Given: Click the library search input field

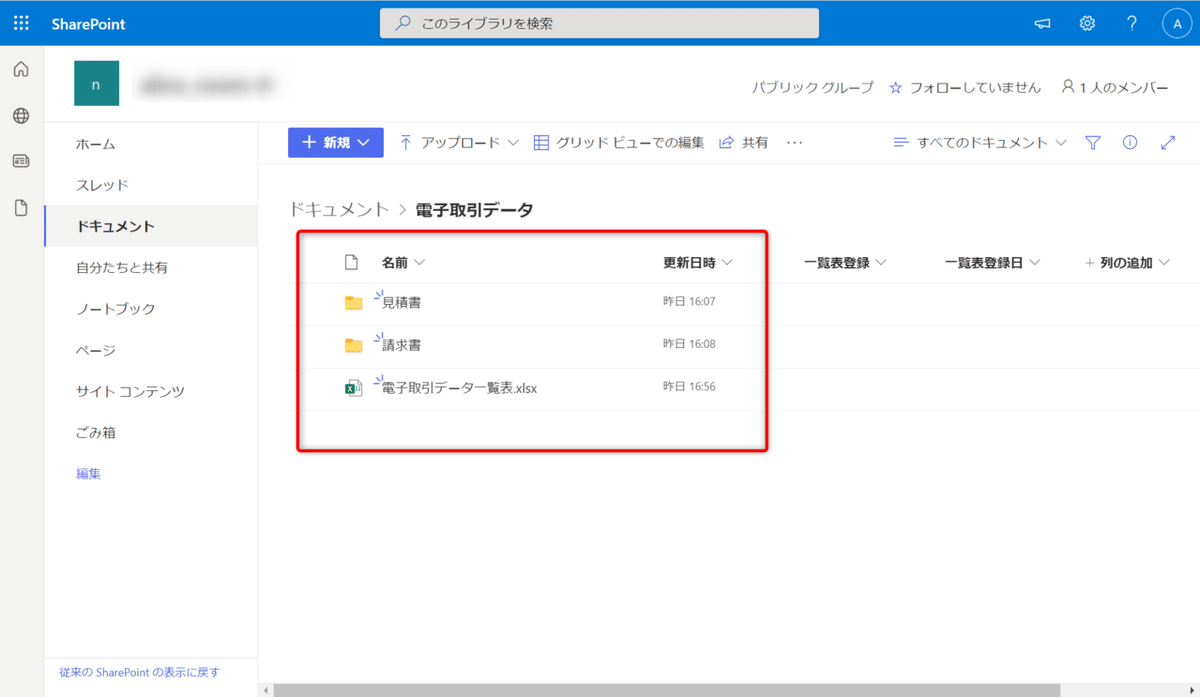Looking at the screenshot, I should click(600, 22).
